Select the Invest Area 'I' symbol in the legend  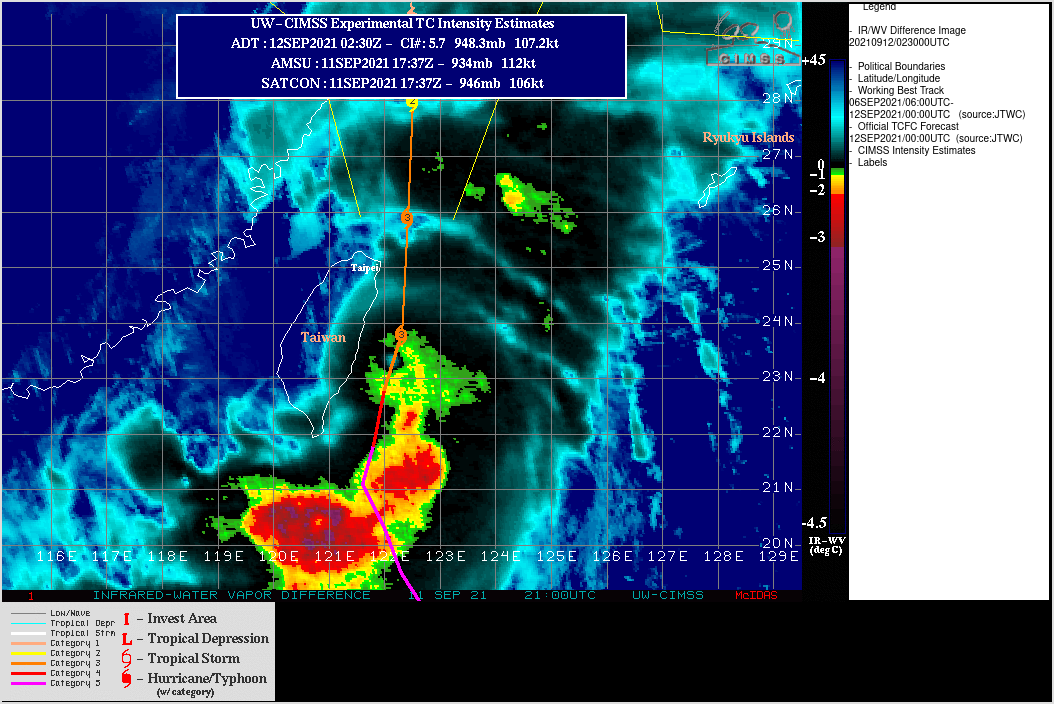(126, 617)
